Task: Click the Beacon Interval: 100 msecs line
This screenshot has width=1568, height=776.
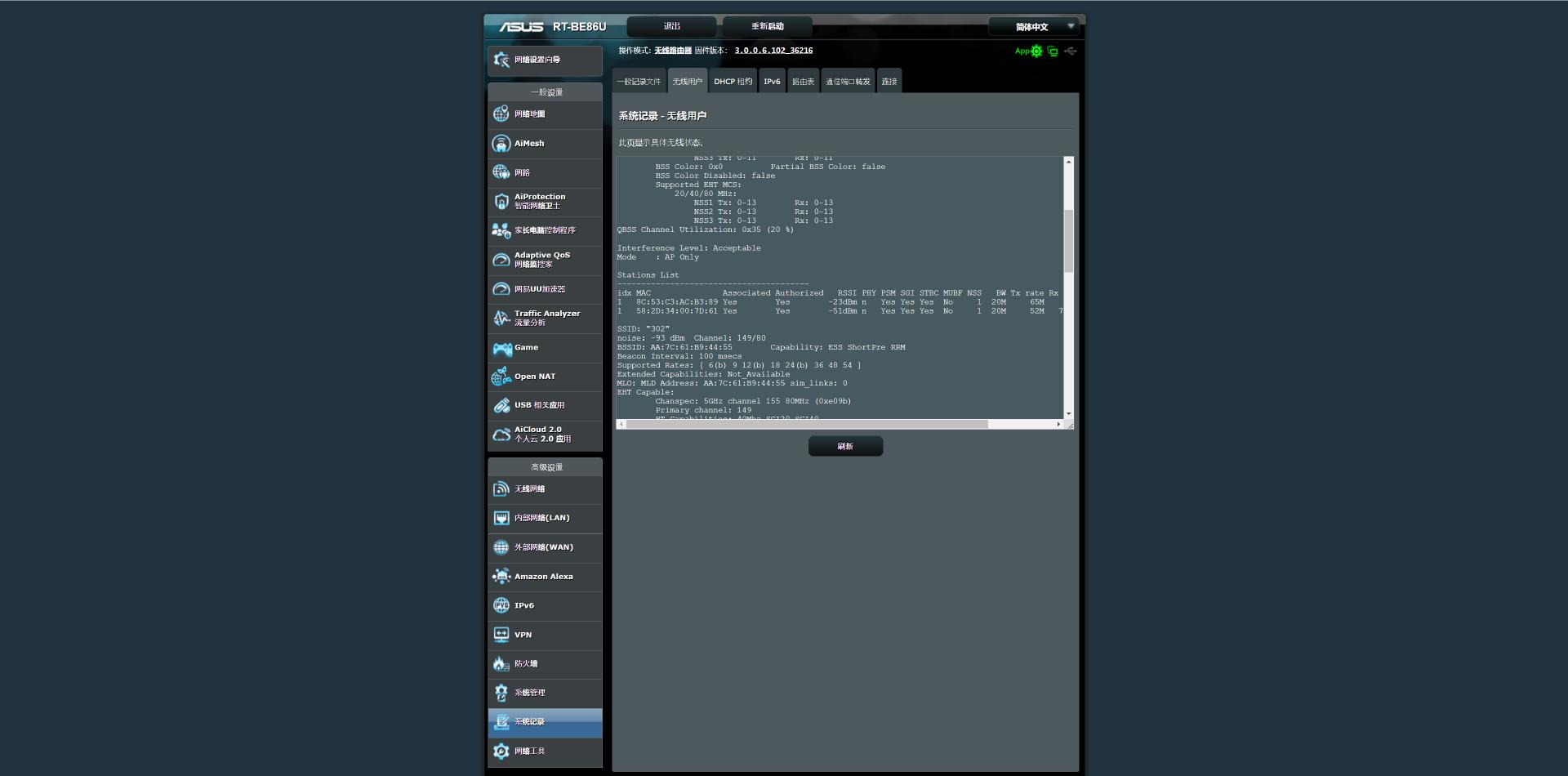Action: pos(679,356)
